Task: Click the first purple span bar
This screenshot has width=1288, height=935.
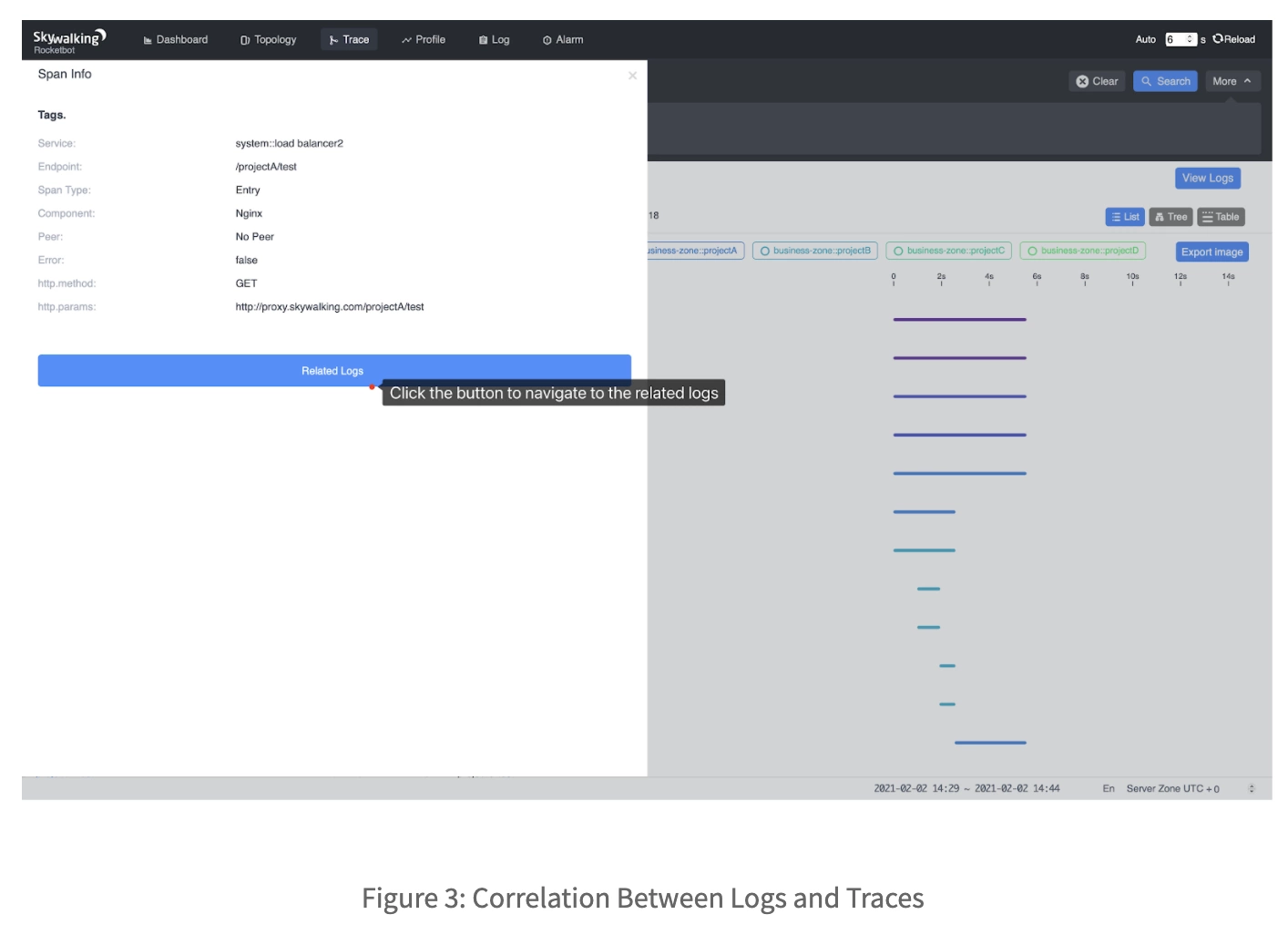Action: point(959,320)
